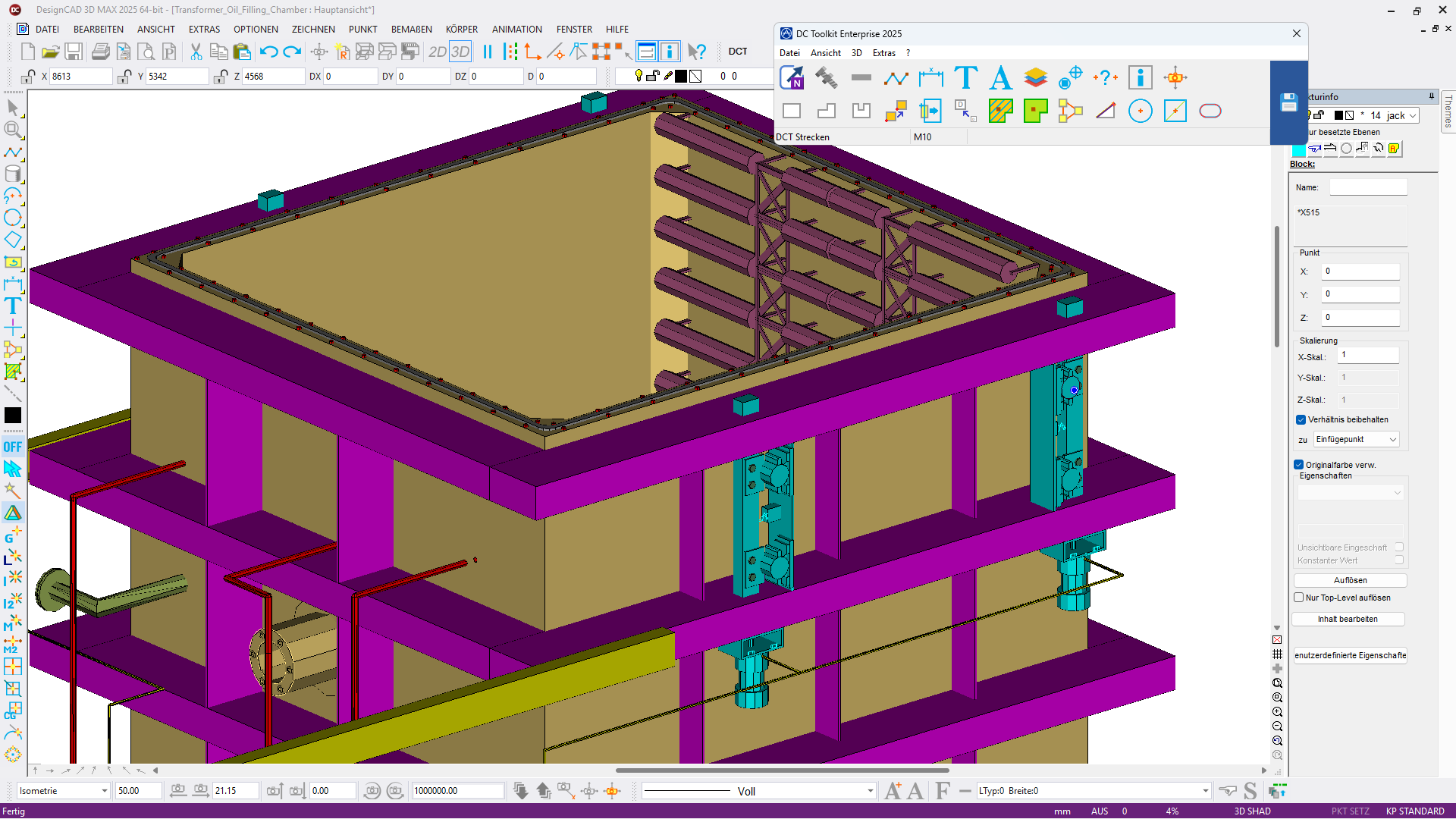Viewport: 1456px width, 819px height.
Task: Click the Auflösen button
Action: (1350, 581)
